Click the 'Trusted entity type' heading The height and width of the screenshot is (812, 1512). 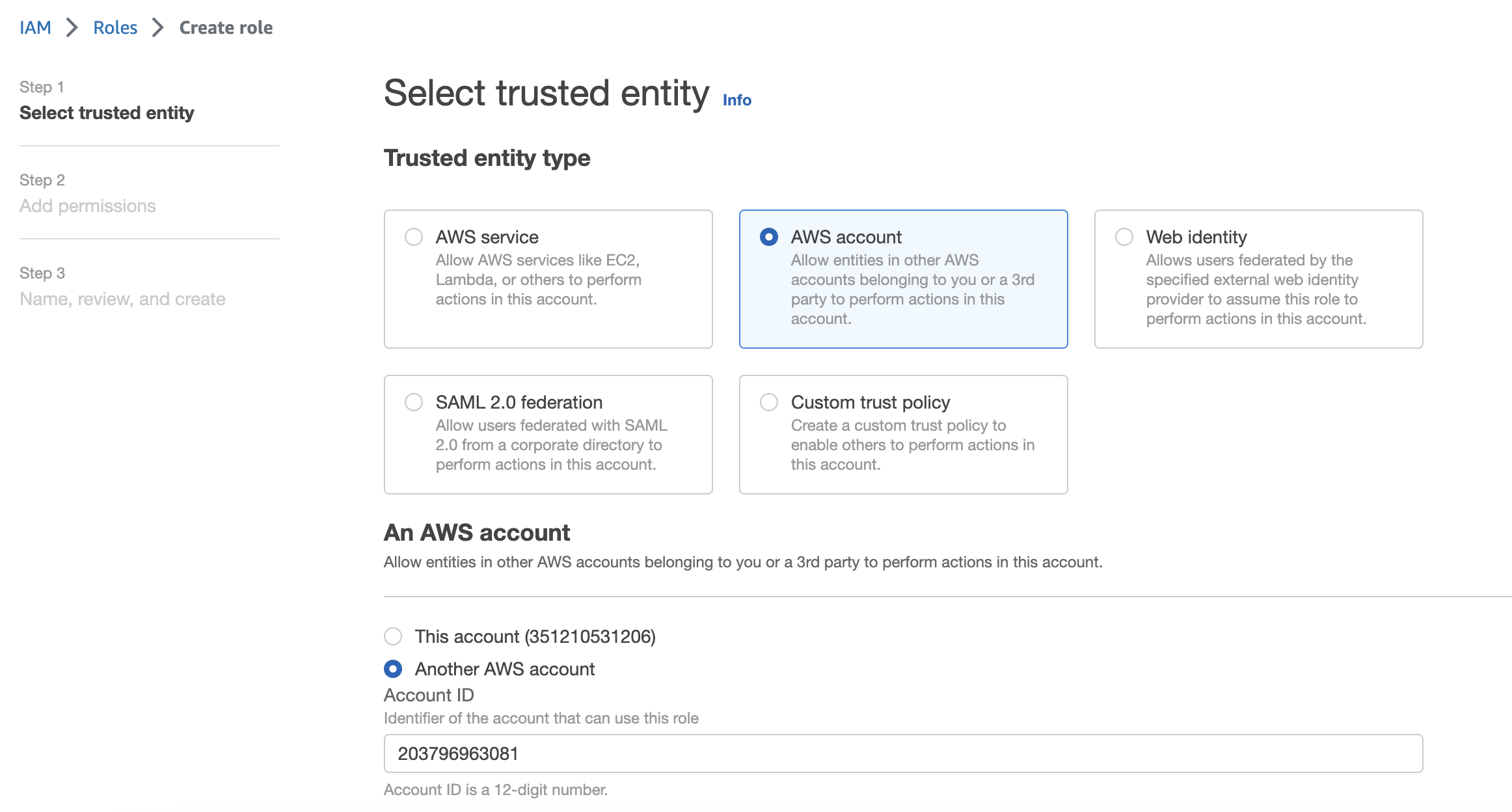pos(487,158)
